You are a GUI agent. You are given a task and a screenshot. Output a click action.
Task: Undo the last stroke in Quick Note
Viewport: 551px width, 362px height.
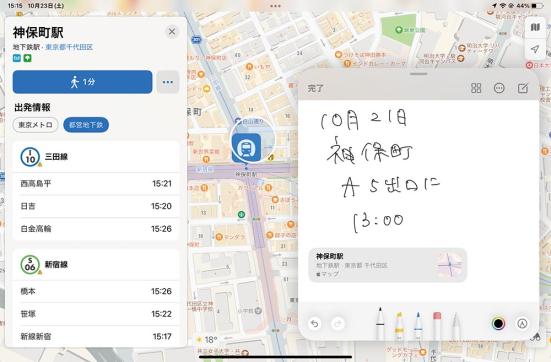pos(315,323)
